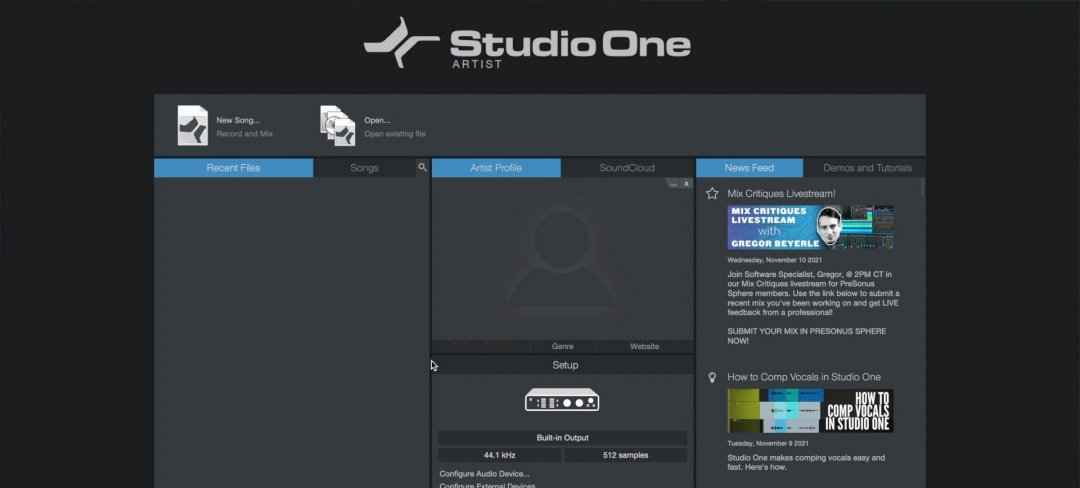
Task: Click the Built-in Output device field
Action: [562, 438]
